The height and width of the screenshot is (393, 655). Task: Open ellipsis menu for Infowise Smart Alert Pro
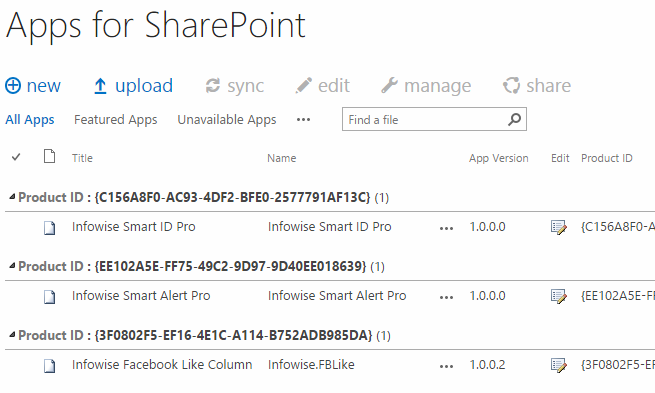click(446, 297)
